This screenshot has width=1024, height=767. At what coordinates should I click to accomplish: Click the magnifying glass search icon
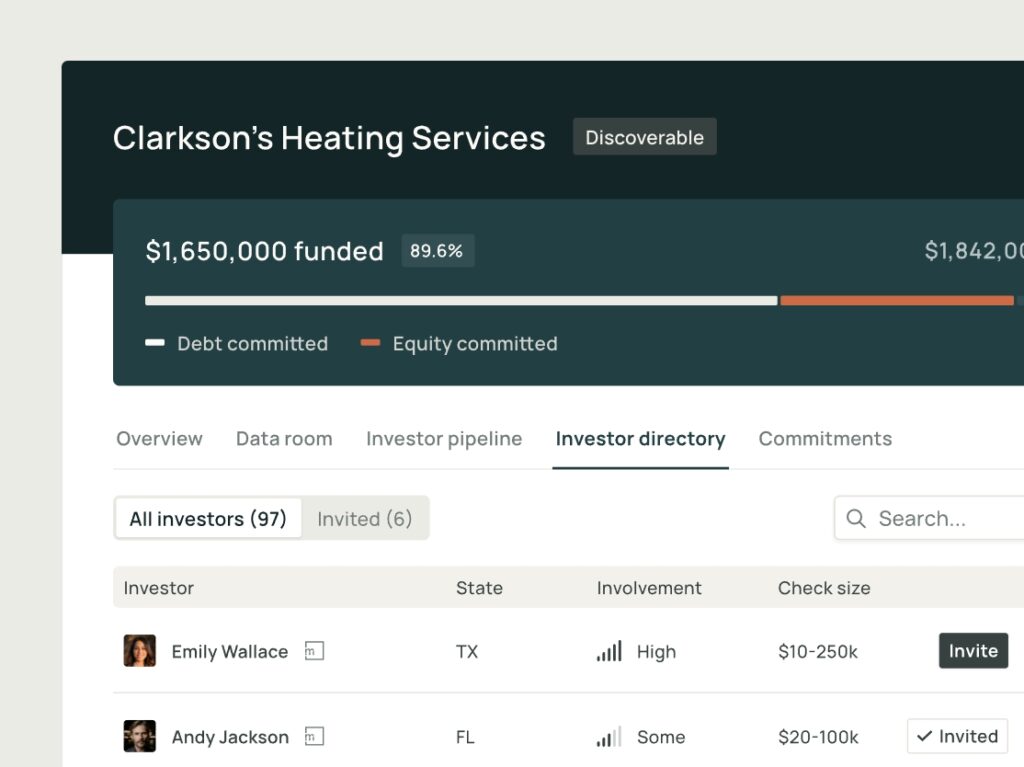[856, 519]
